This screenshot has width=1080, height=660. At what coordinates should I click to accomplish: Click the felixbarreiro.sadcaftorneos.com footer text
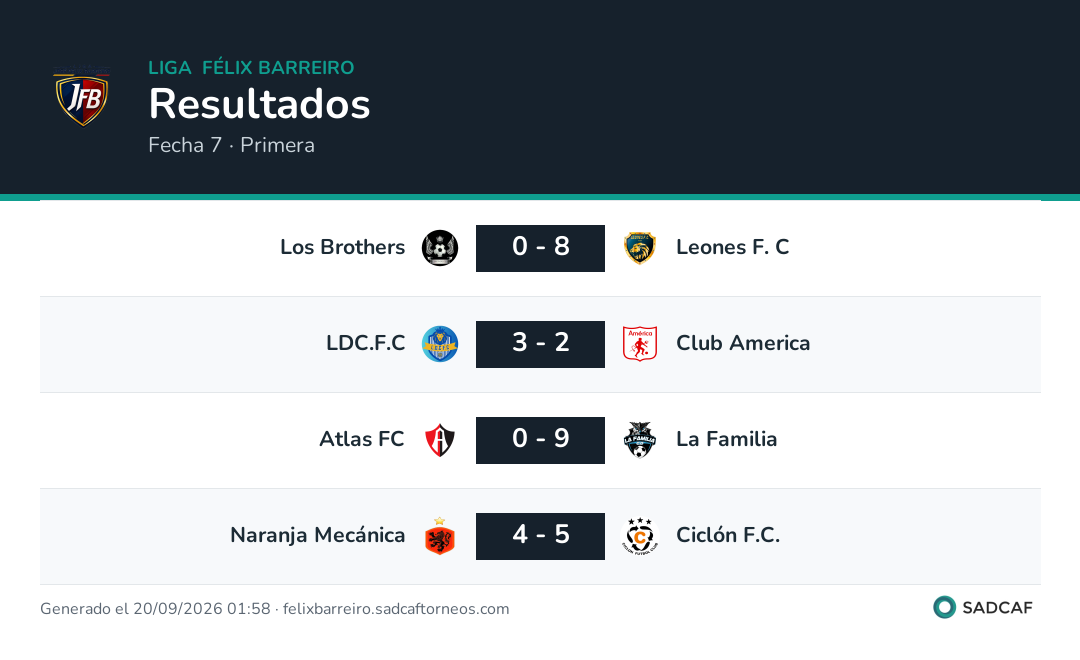(x=396, y=609)
